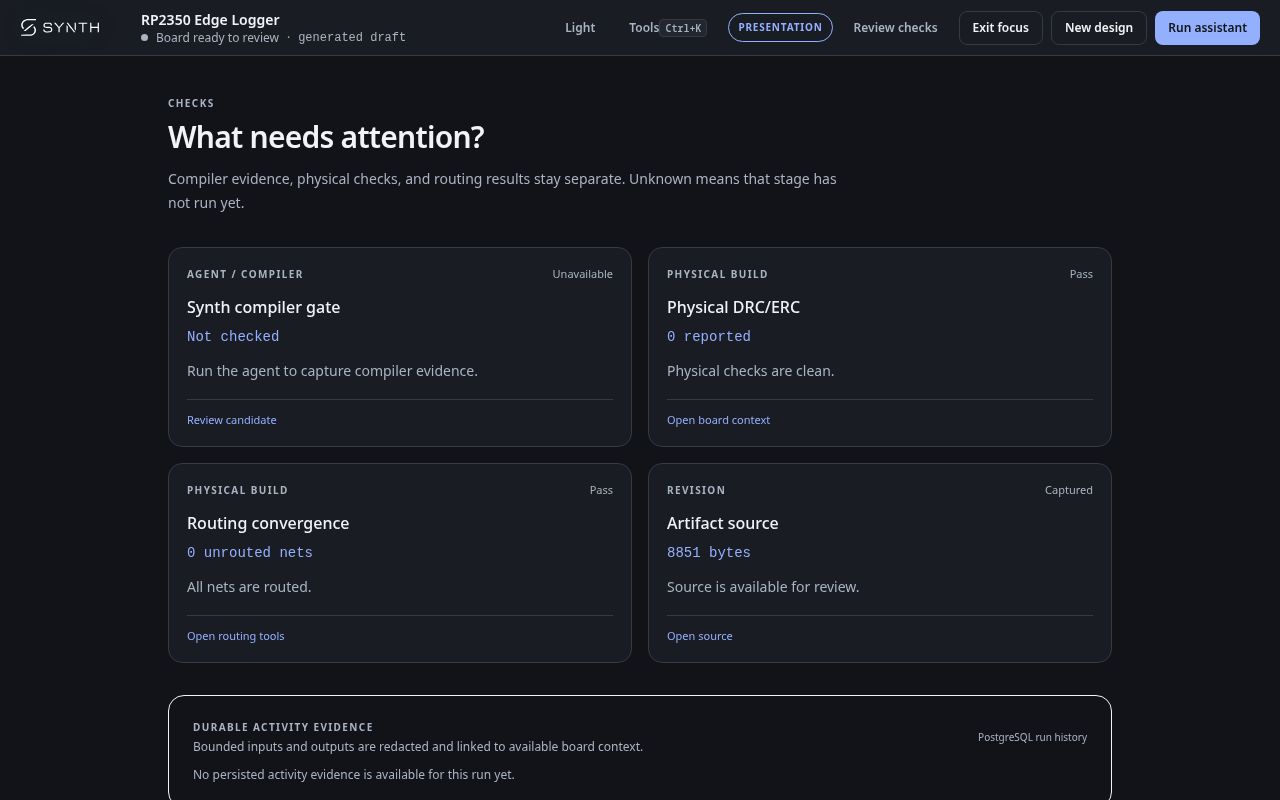Click the '8851 bytes' value
Image resolution: width=1280 pixels, height=800 pixels.
point(708,553)
